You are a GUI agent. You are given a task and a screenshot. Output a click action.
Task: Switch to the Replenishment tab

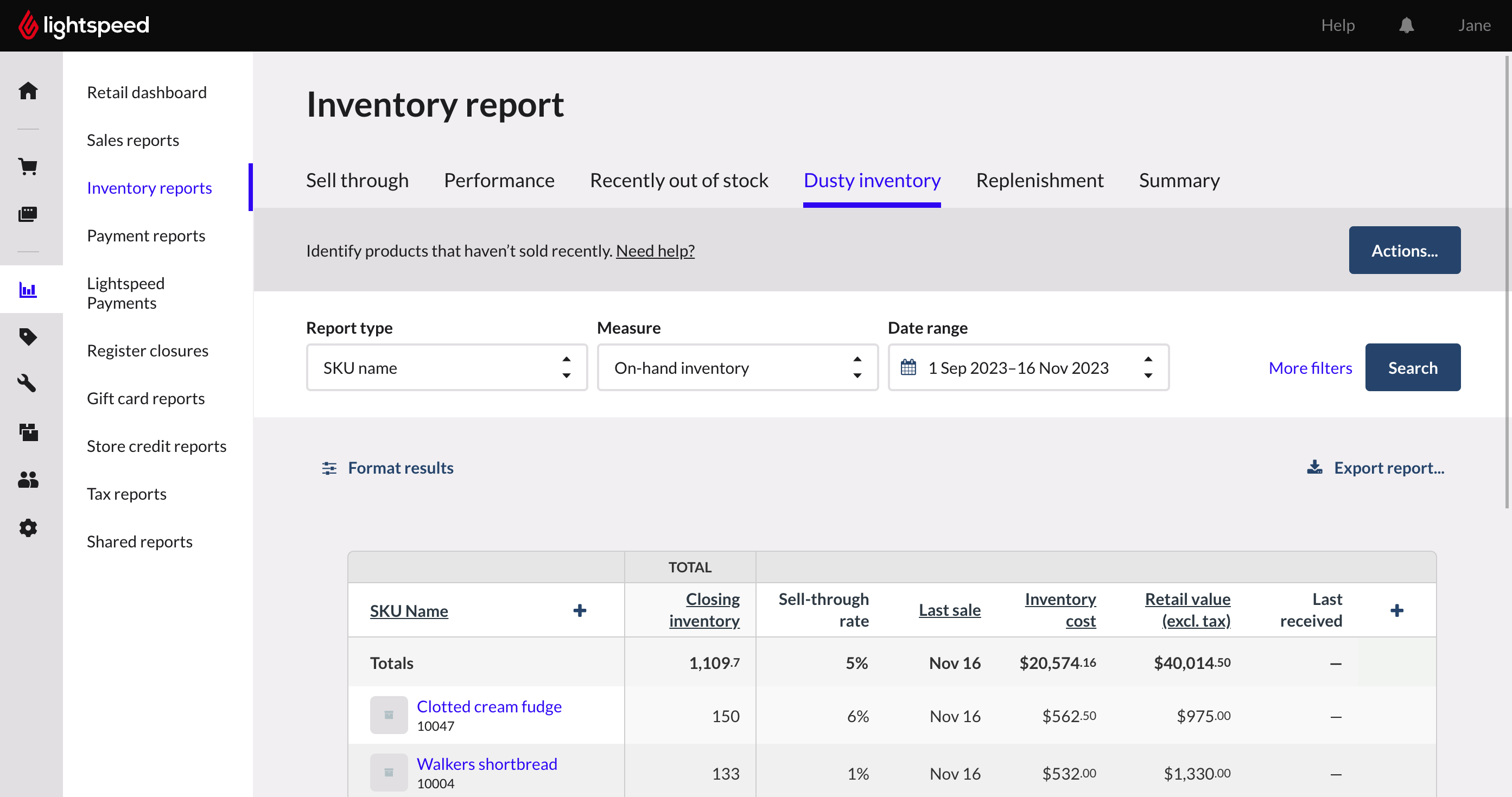pyautogui.click(x=1039, y=180)
